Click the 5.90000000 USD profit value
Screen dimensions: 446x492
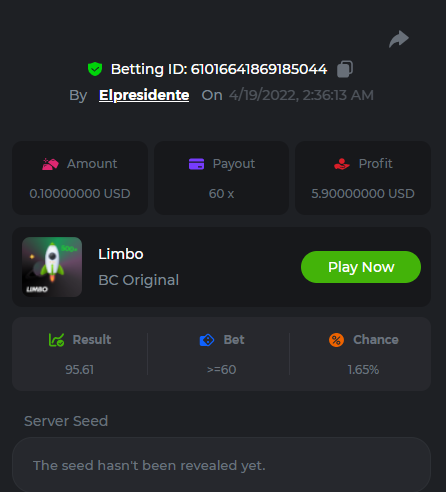point(363,194)
